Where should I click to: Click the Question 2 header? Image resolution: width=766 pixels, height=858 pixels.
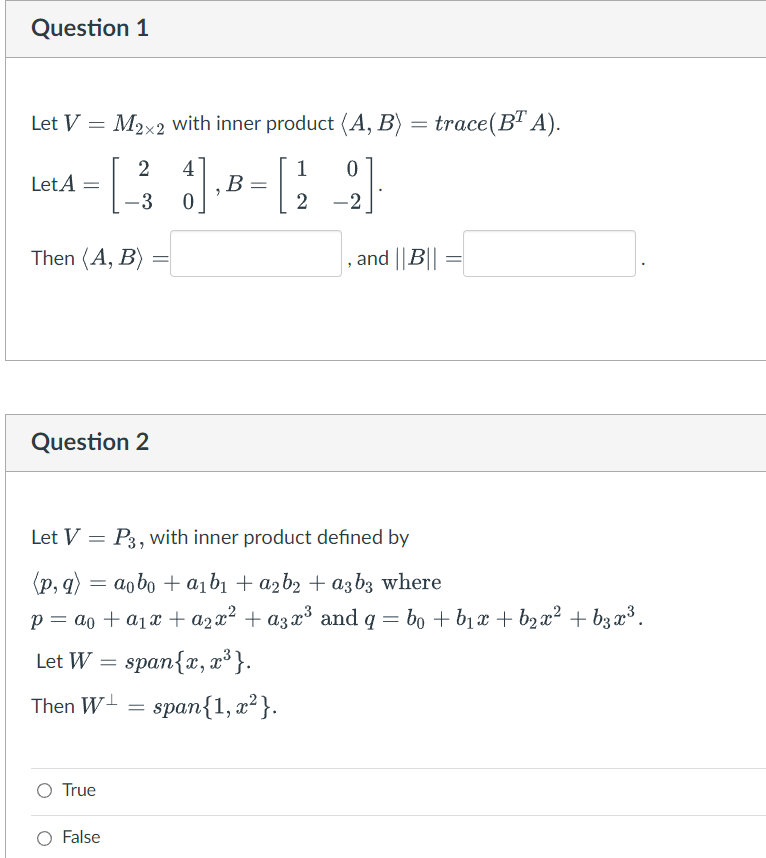pos(90,442)
